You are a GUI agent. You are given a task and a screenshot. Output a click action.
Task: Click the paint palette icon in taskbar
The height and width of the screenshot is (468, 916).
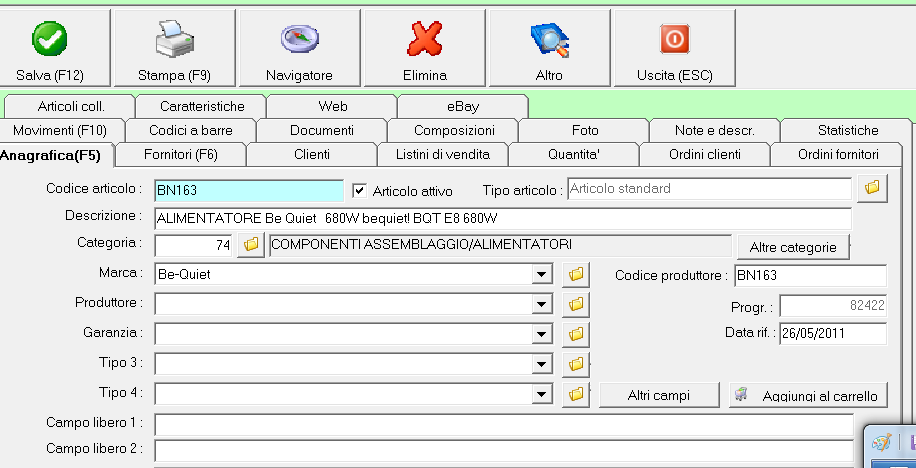[x=881, y=442]
